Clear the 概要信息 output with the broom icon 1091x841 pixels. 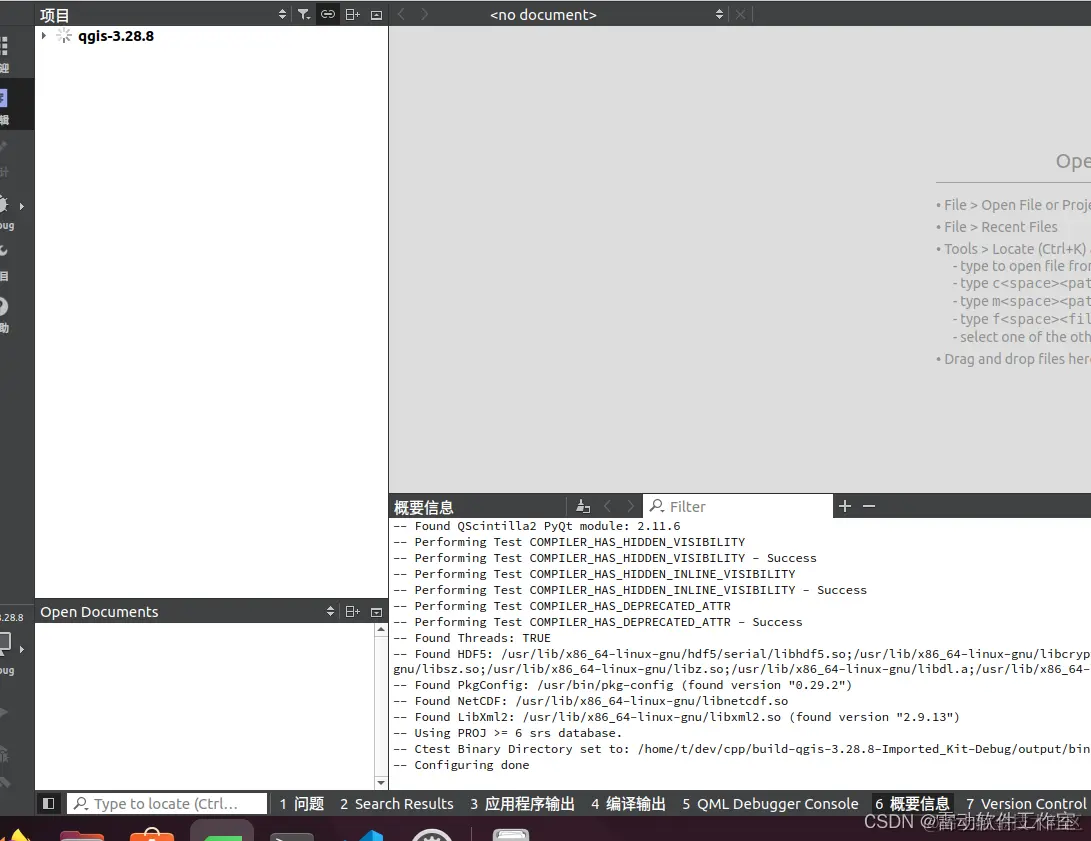coord(583,506)
